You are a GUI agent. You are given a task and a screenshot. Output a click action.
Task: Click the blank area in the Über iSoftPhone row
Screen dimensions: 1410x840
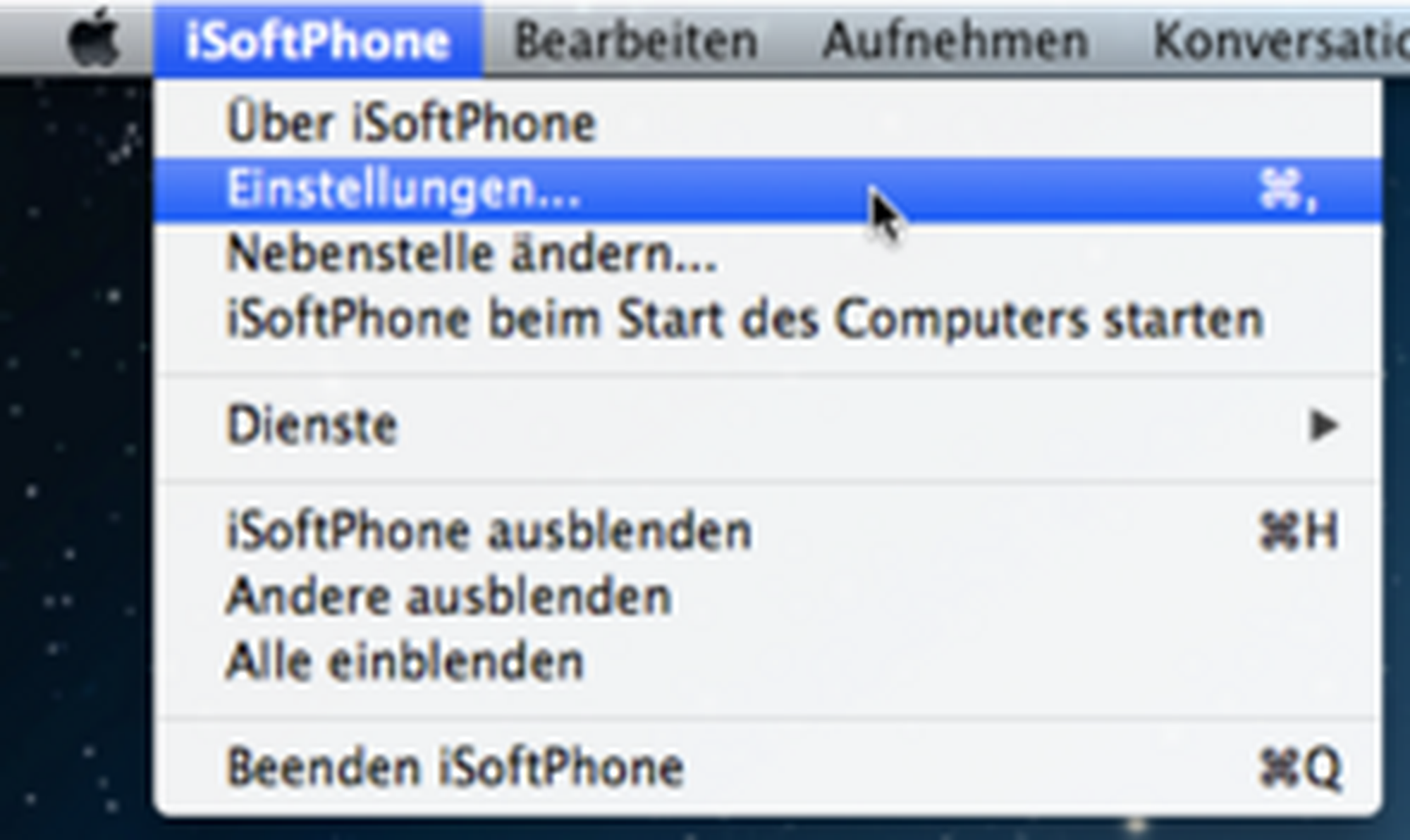coord(987,124)
